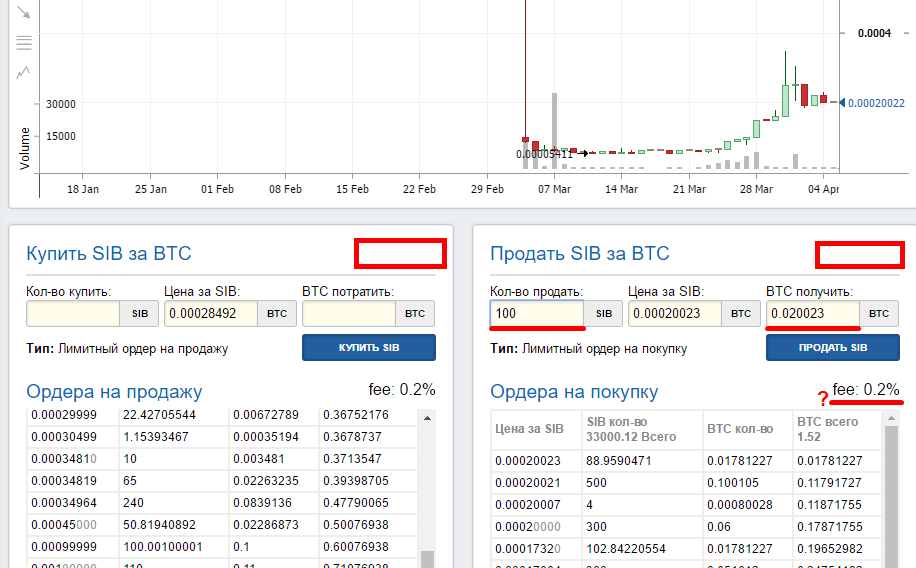Focus the Кол-во продать field with 100

click(537, 313)
